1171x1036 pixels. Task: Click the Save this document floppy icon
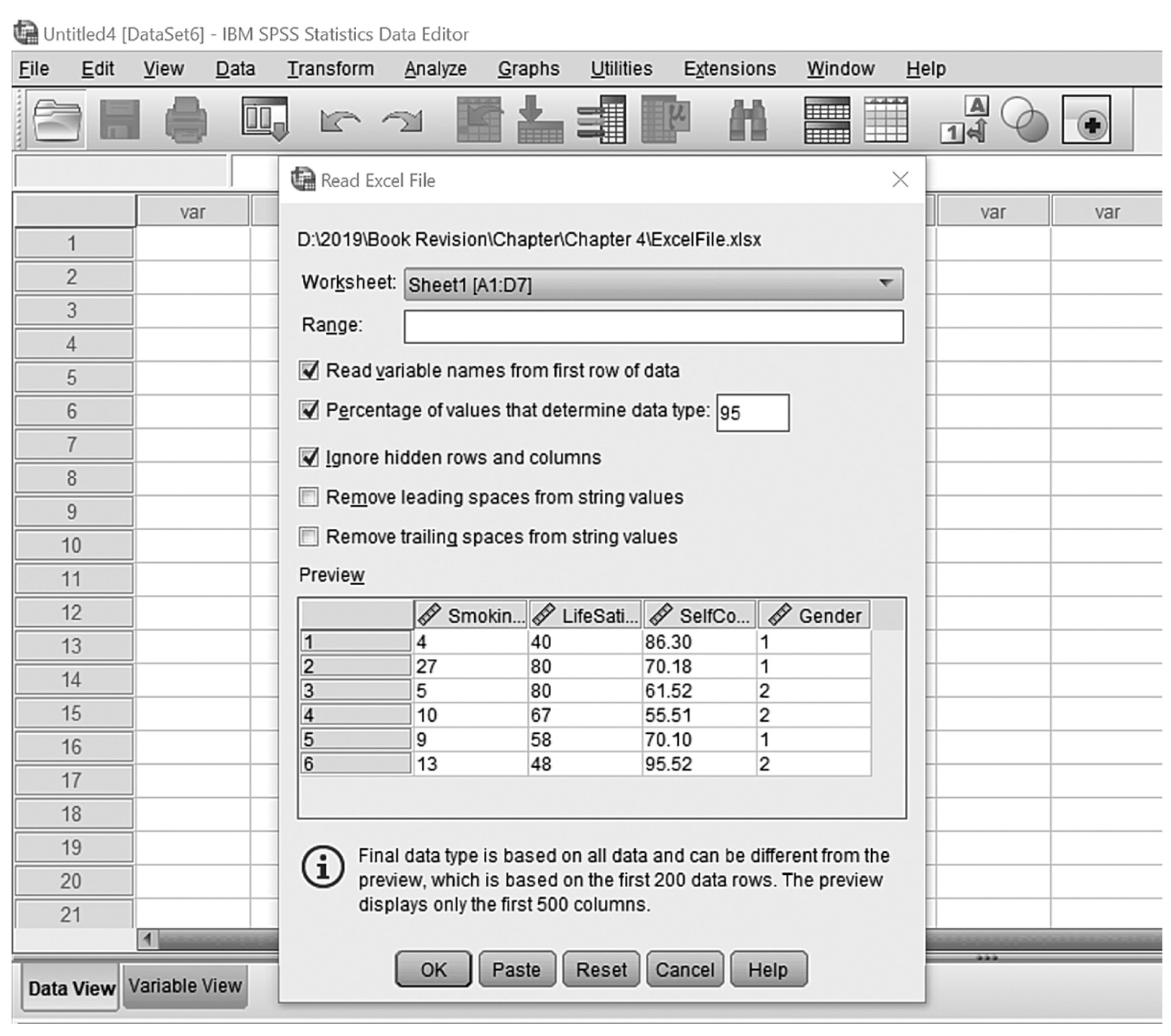click(119, 119)
